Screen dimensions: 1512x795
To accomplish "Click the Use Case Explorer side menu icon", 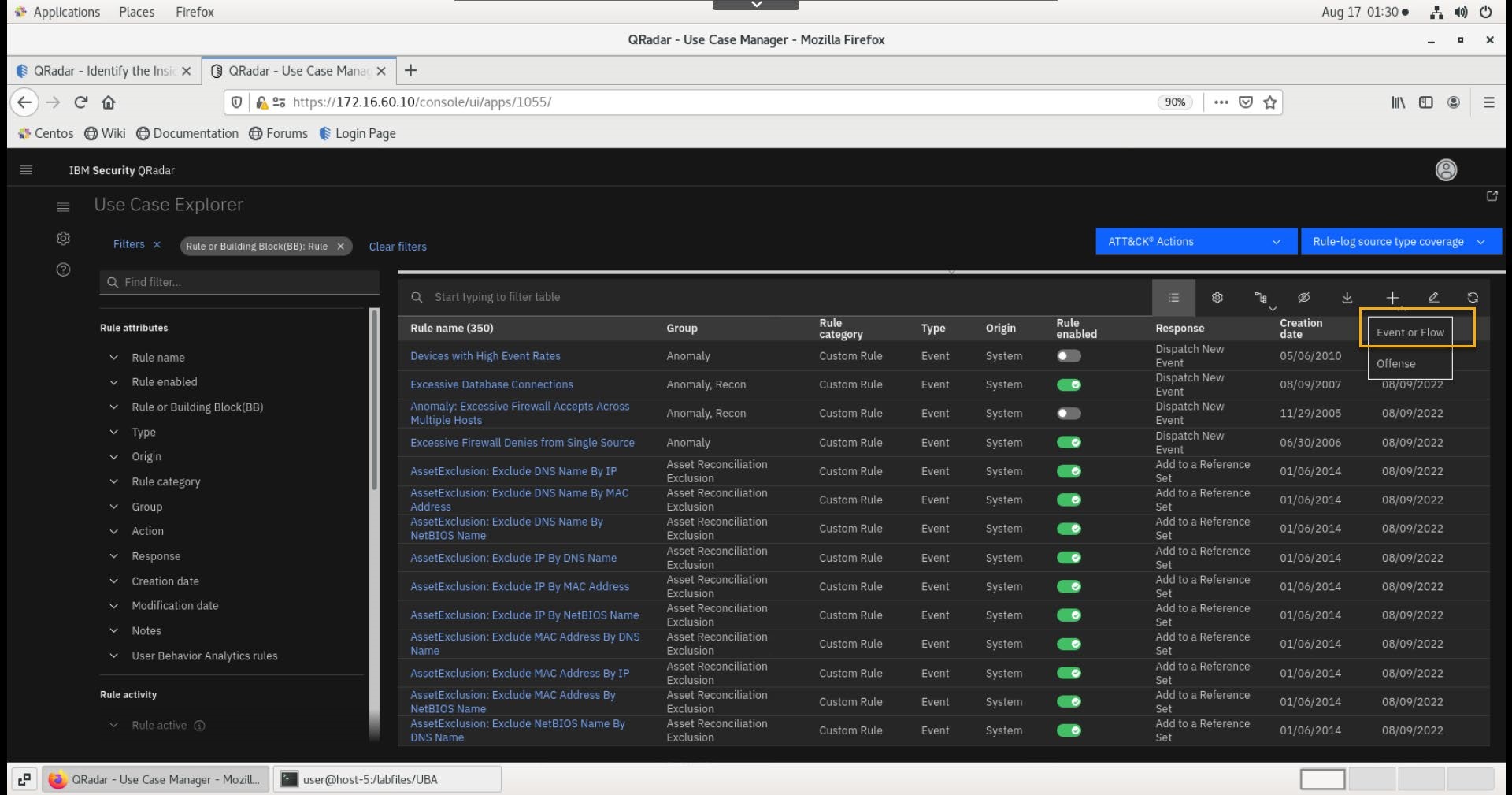I will pos(64,207).
